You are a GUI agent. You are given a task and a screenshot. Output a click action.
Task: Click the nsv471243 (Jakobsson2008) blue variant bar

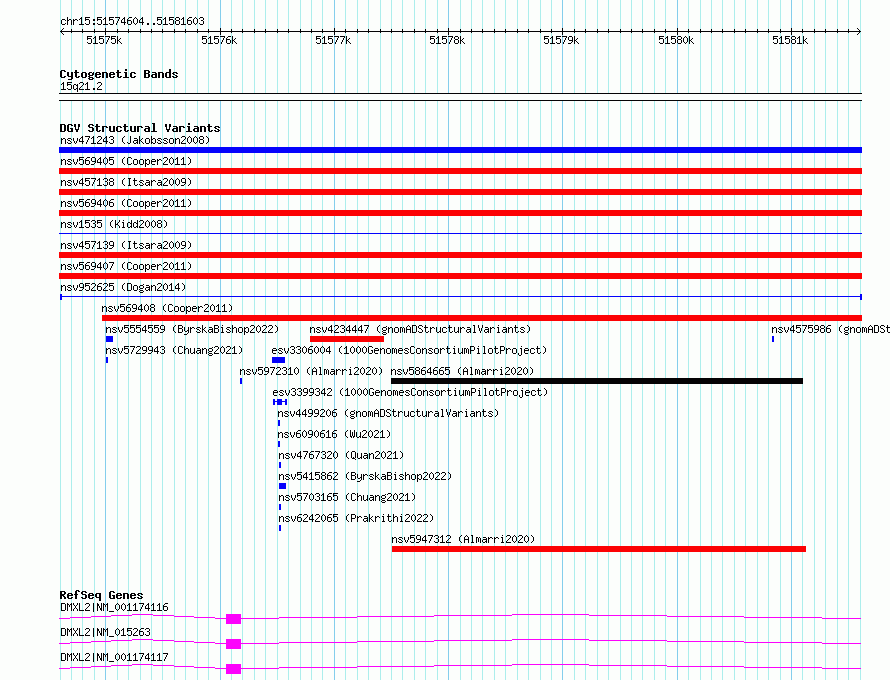point(460,150)
